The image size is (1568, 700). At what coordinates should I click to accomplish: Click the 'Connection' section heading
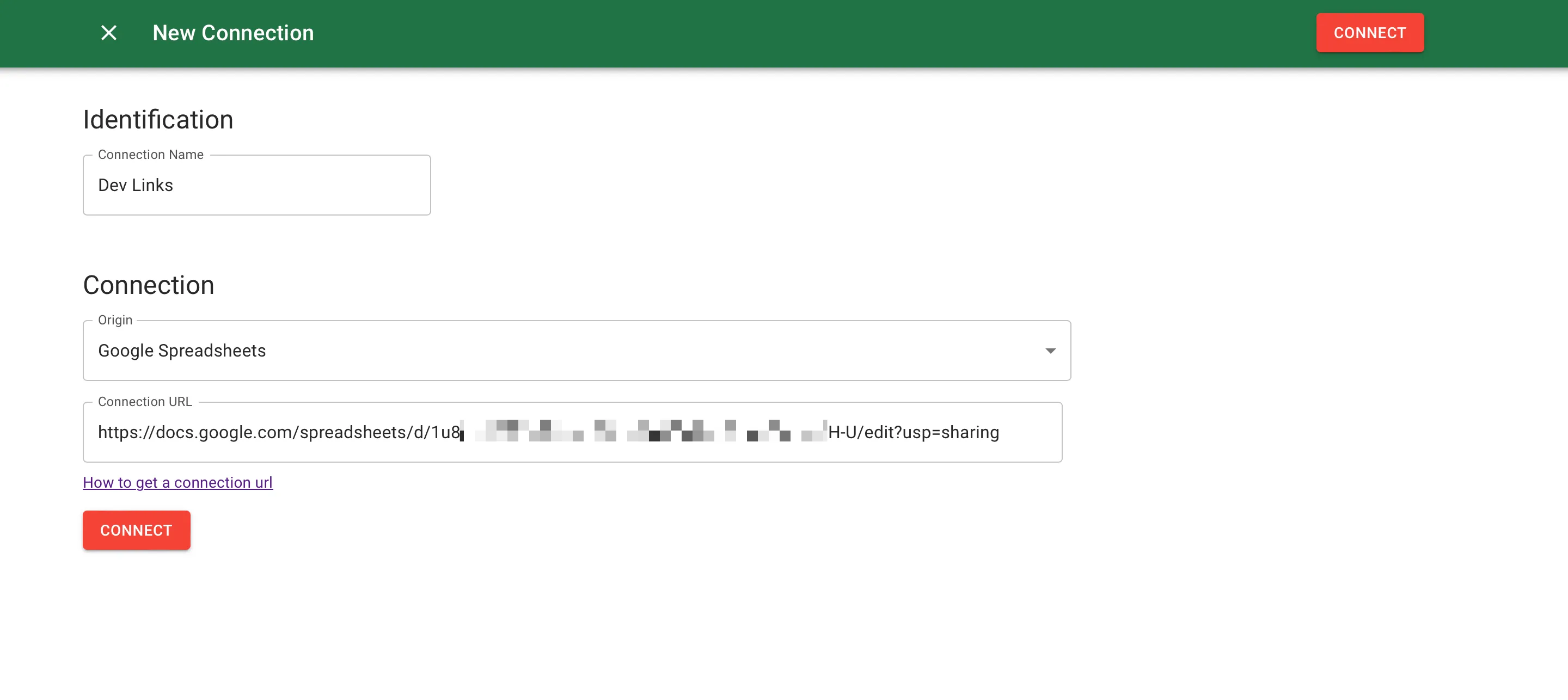[x=149, y=285]
